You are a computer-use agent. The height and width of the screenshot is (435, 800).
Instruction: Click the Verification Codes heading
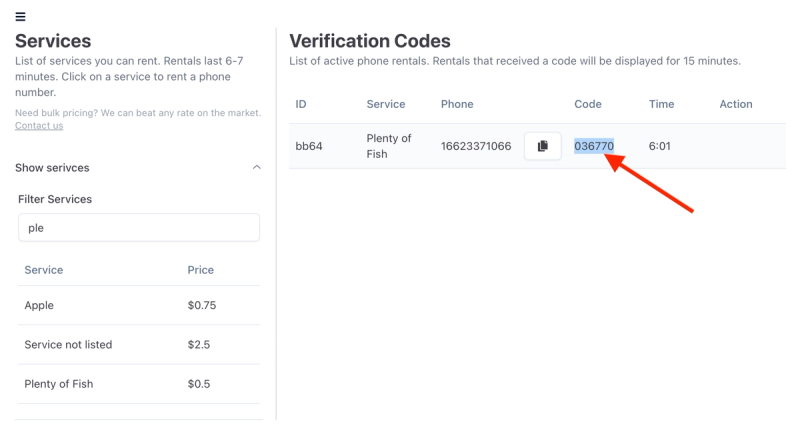[x=370, y=41]
